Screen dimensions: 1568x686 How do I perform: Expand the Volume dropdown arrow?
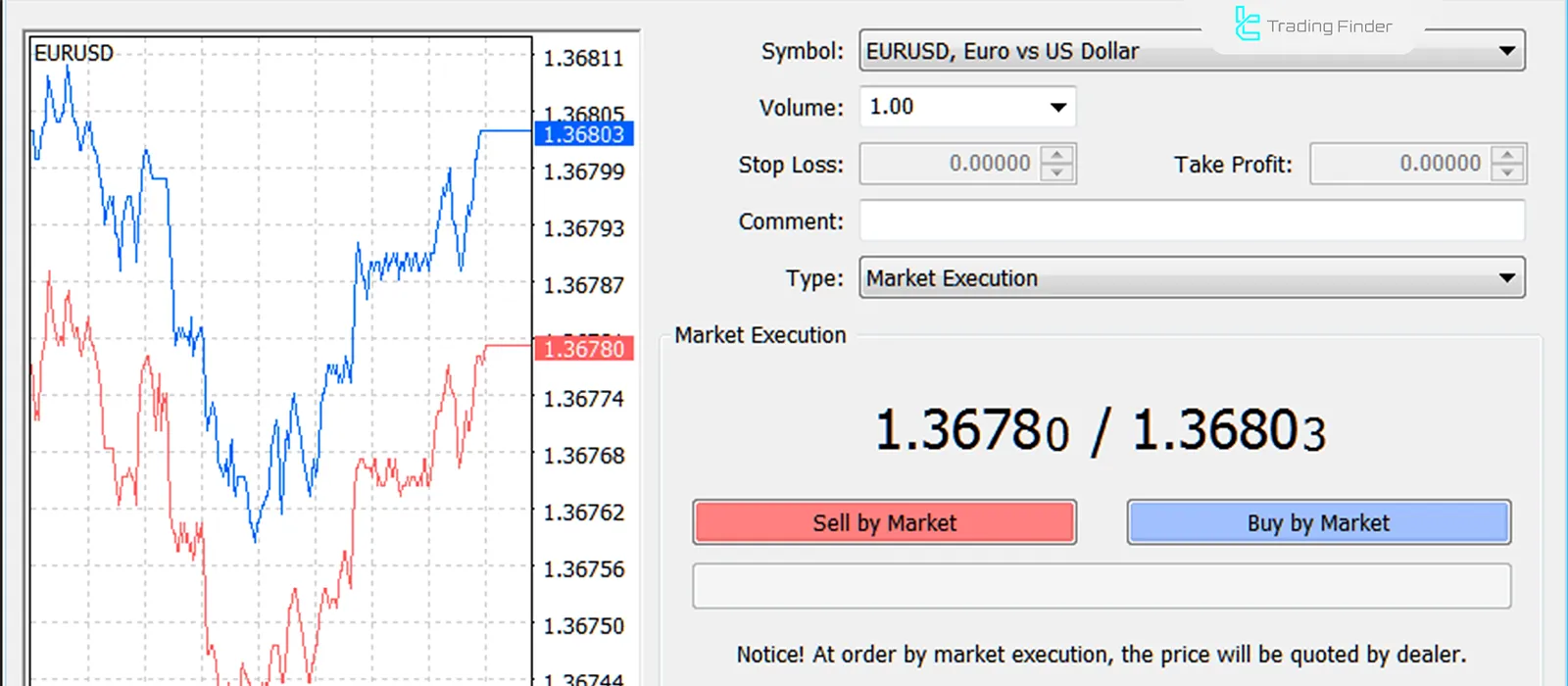click(1057, 107)
